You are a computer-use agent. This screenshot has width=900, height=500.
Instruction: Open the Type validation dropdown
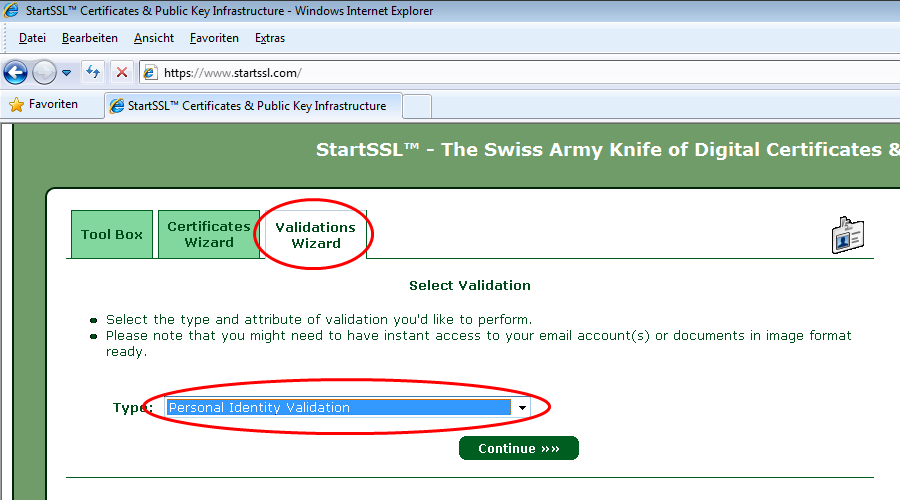point(347,407)
